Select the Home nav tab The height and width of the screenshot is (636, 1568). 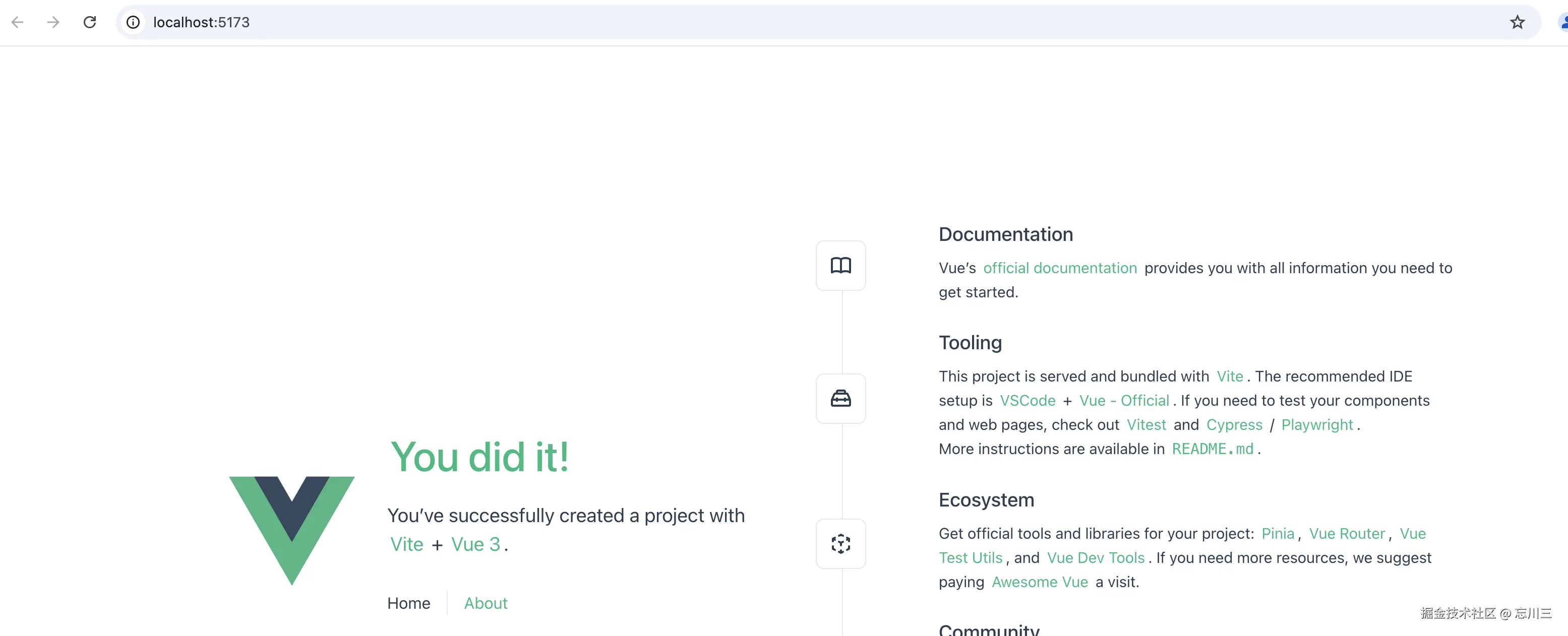pyautogui.click(x=408, y=603)
